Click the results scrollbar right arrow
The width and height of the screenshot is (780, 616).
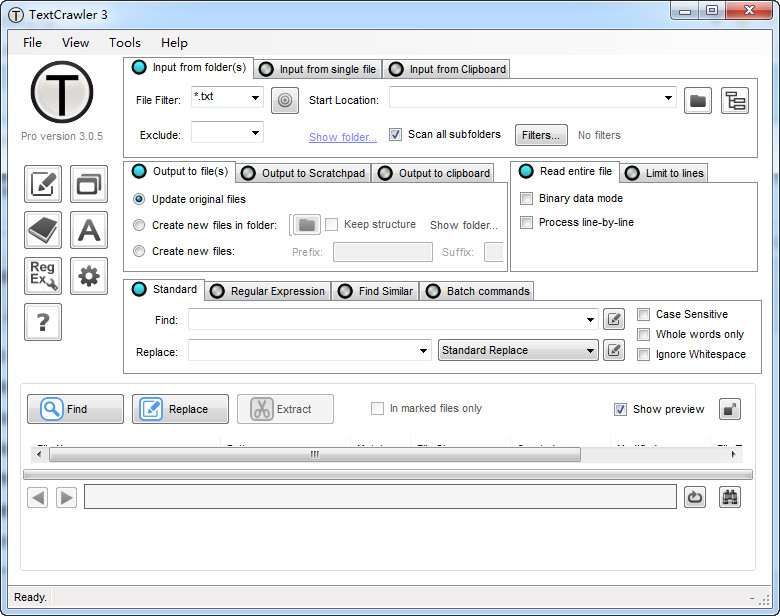(733, 454)
